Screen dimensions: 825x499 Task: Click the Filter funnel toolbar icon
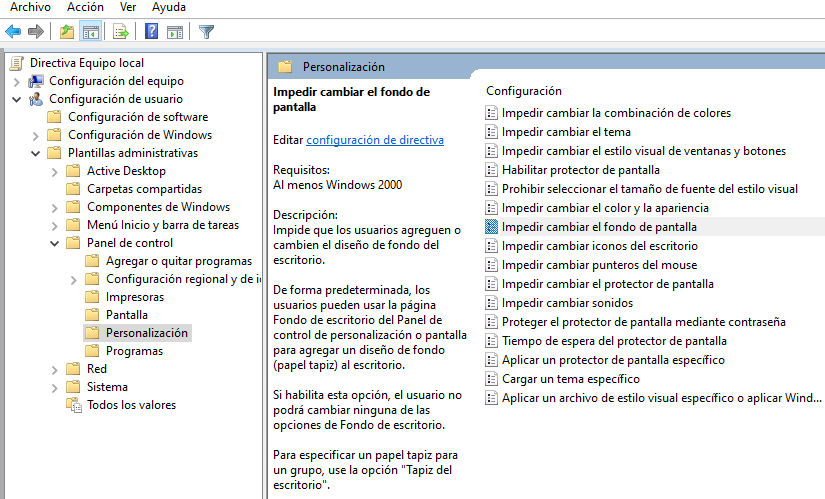[x=206, y=32]
